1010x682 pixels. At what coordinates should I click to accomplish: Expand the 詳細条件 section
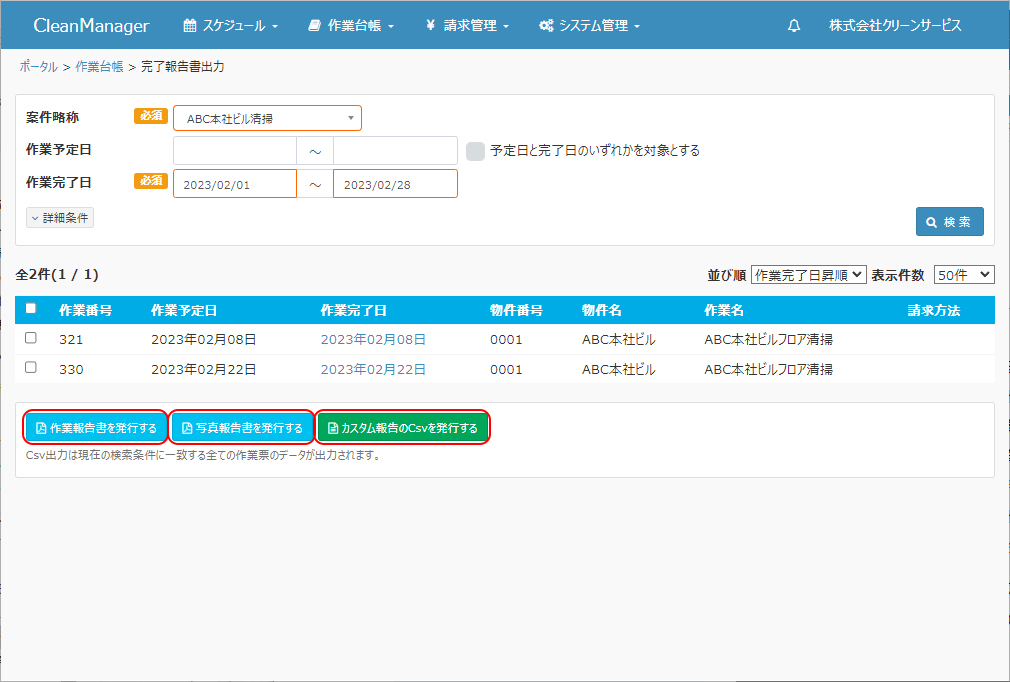click(x=60, y=218)
